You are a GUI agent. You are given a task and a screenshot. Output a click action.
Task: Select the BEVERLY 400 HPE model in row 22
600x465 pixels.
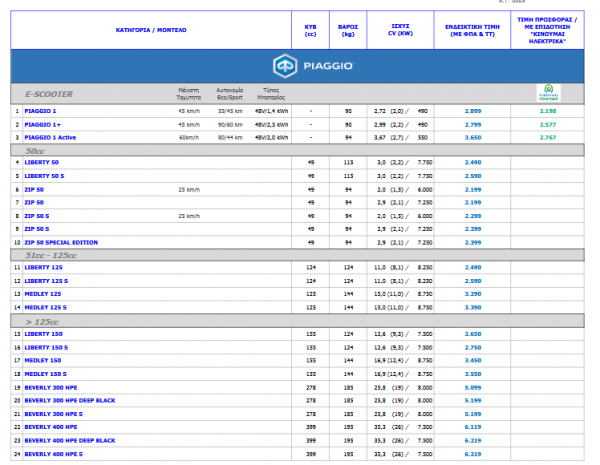51,427
